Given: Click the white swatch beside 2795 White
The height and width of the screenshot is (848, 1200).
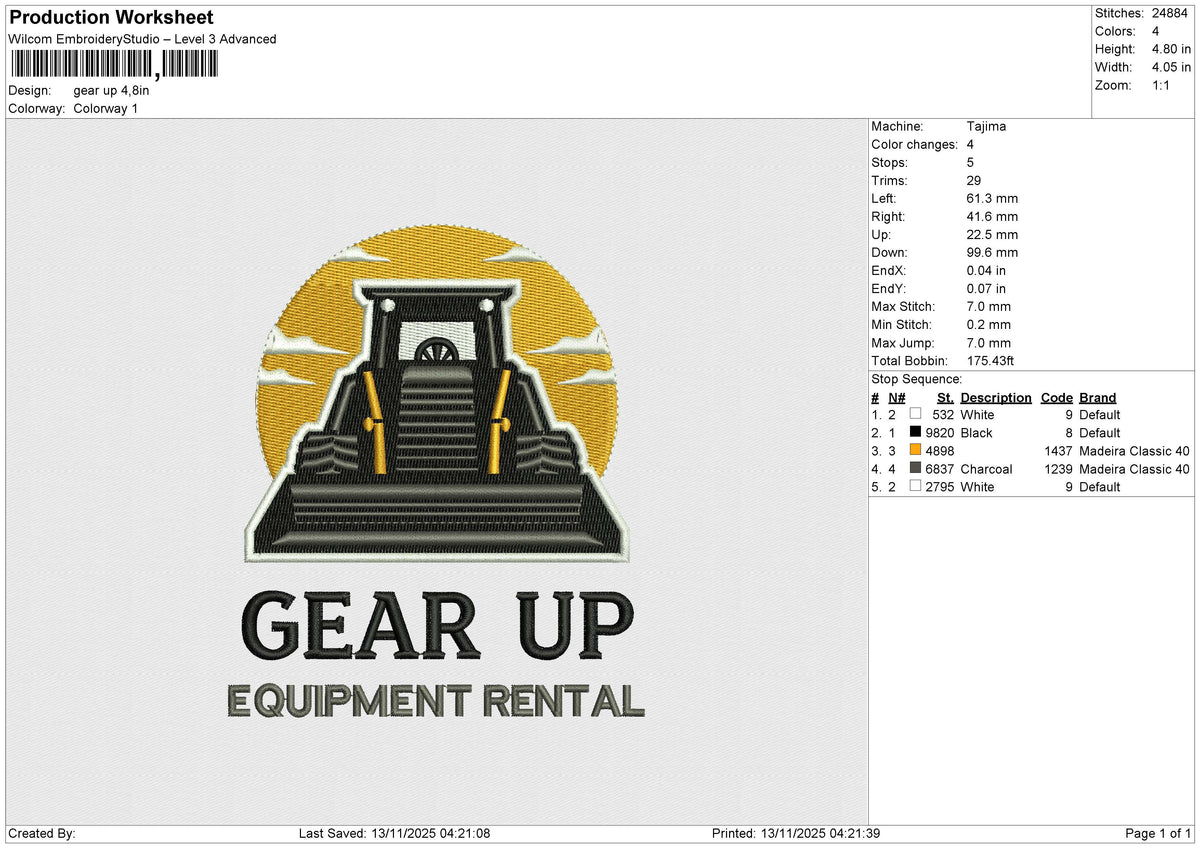Looking at the screenshot, I should pos(915,486).
